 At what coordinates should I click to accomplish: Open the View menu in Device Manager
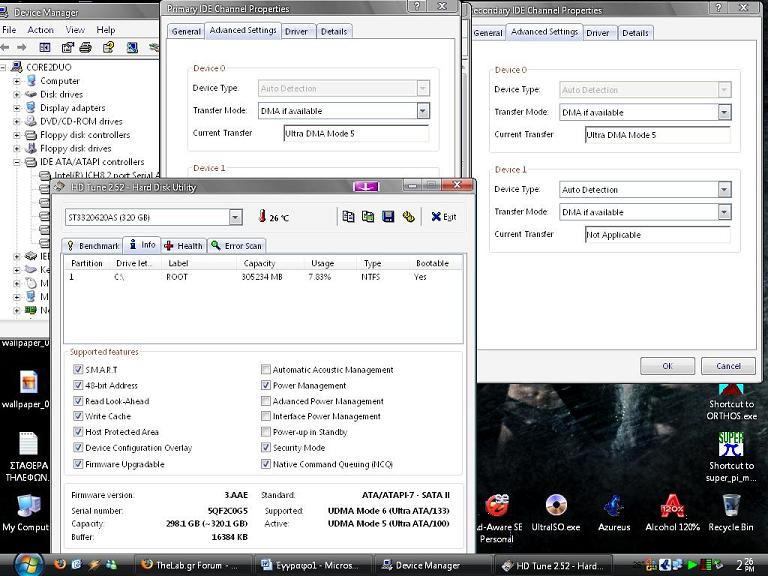coord(75,30)
